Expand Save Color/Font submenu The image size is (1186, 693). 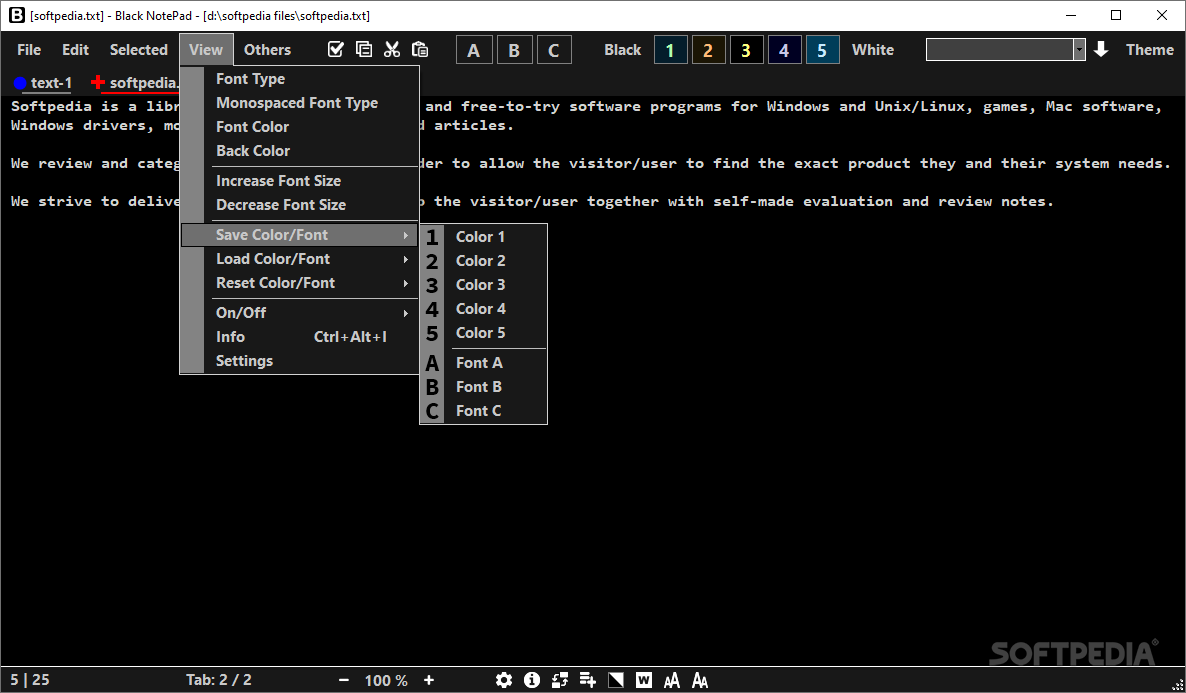tap(300, 235)
